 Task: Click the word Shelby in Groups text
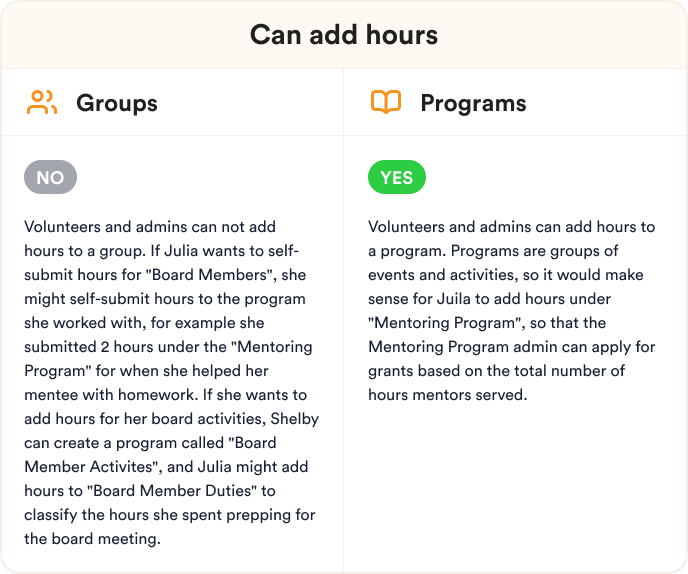coord(294,419)
